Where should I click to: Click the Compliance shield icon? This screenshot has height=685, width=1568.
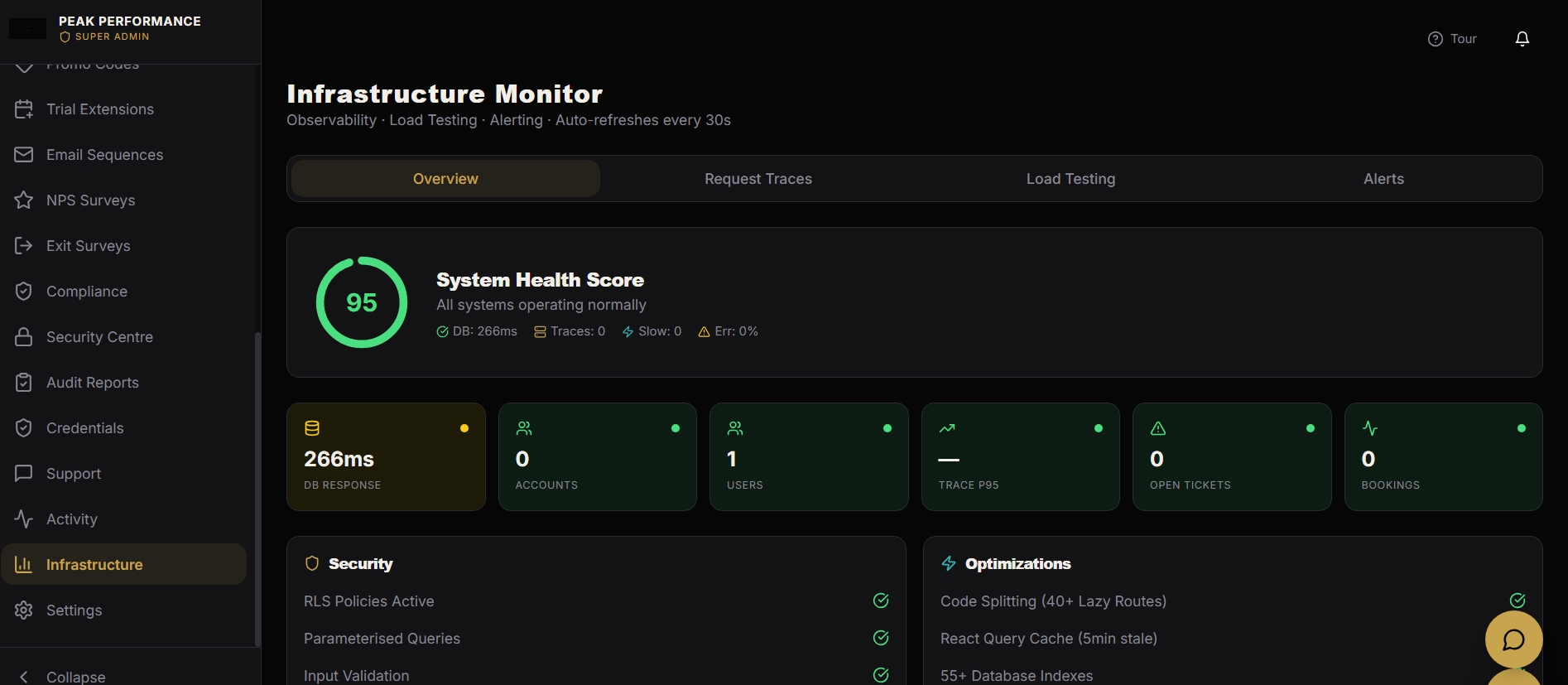coord(24,292)
